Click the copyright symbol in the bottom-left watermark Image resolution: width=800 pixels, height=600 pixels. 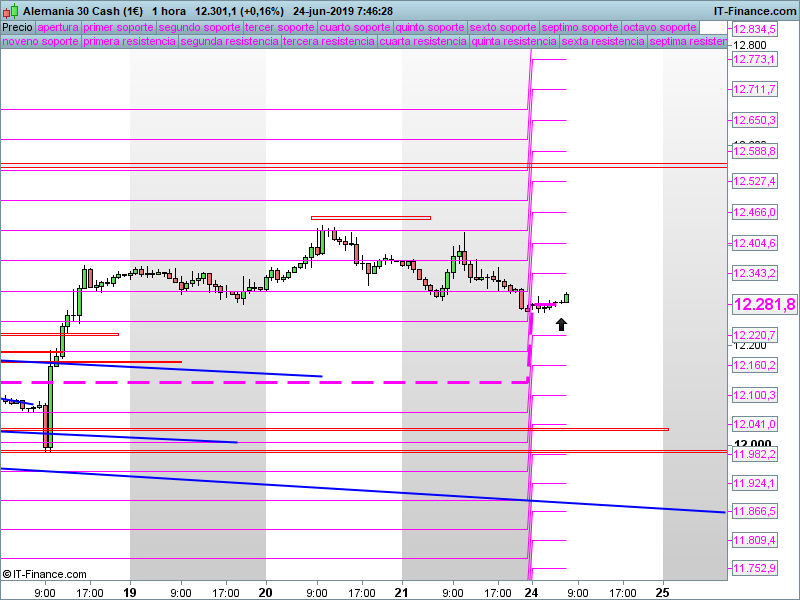pyautogui.click(x=7, y=574)
